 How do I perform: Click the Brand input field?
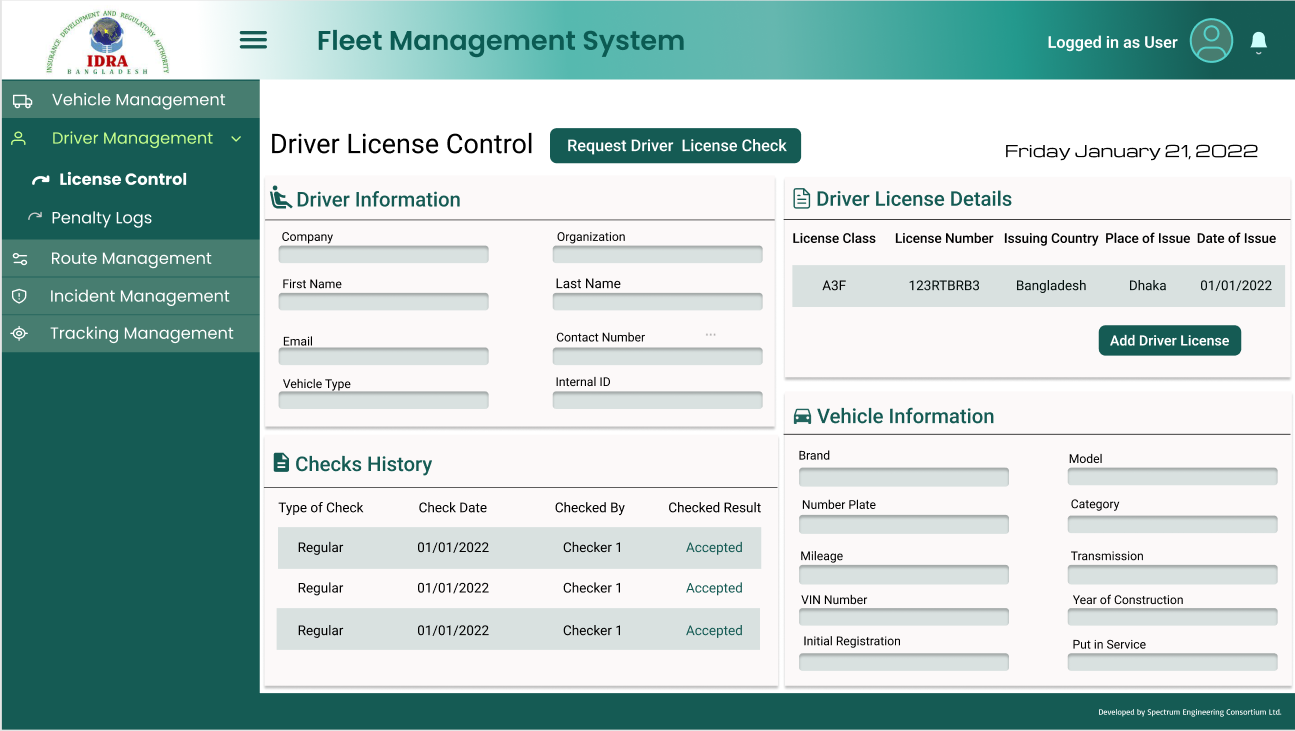(904, 477)
